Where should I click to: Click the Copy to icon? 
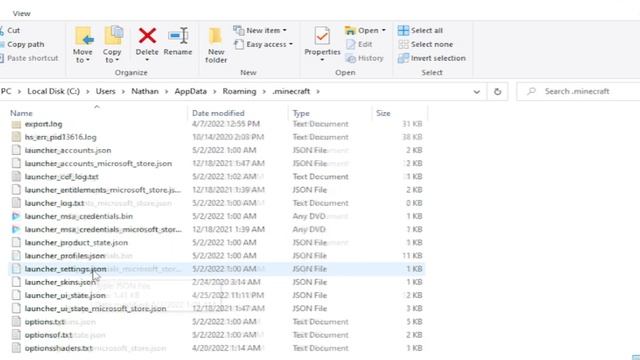coord(113,36)
